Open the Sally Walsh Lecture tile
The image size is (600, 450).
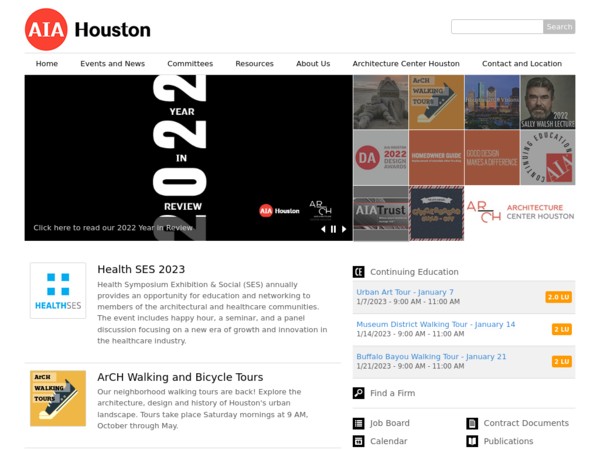548,102
